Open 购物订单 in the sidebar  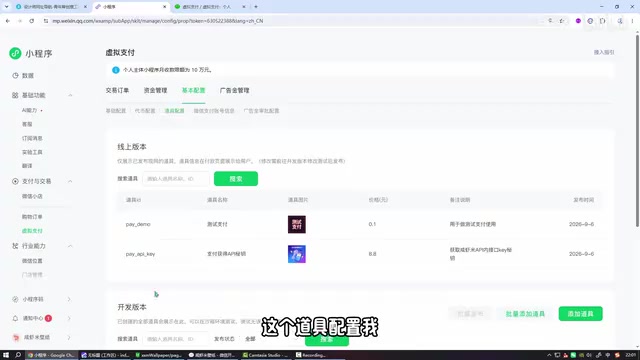(x=32, y=217)
